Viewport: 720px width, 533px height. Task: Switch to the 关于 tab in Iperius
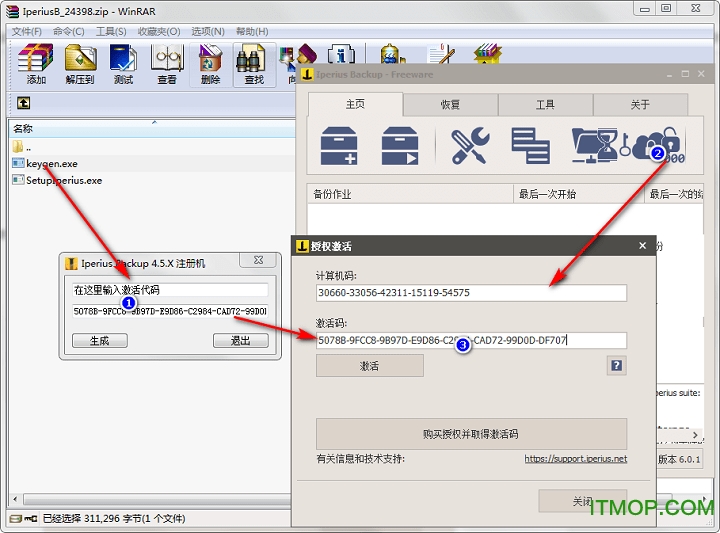pyautogui.click(x=640, y=105)
